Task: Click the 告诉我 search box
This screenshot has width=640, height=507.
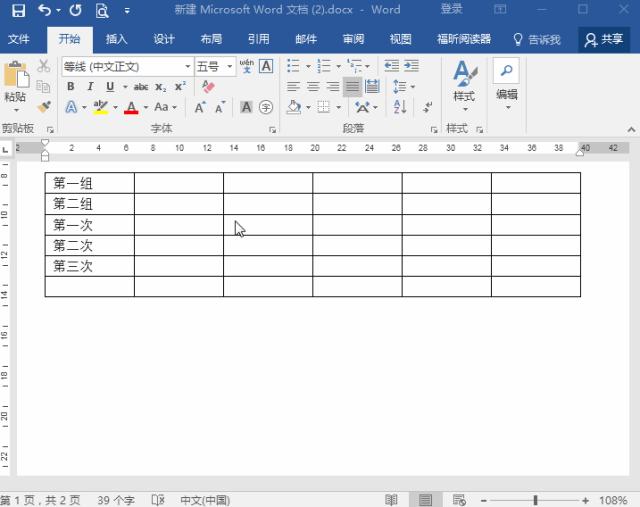Action: (x=537, y=40)
